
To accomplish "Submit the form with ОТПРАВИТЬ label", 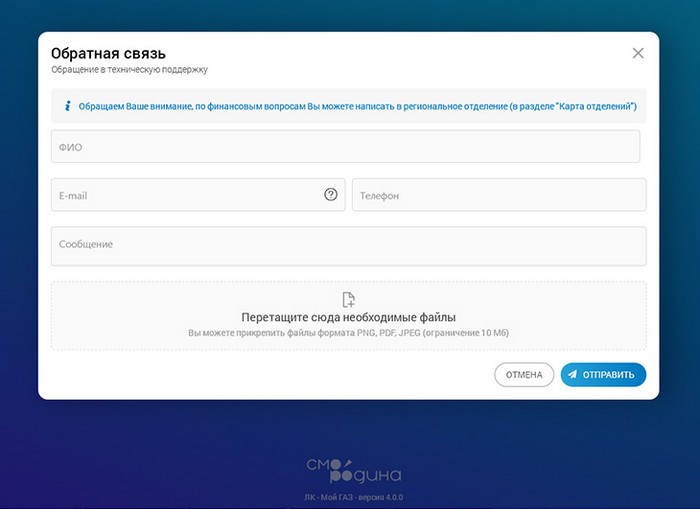I will 608,375.
